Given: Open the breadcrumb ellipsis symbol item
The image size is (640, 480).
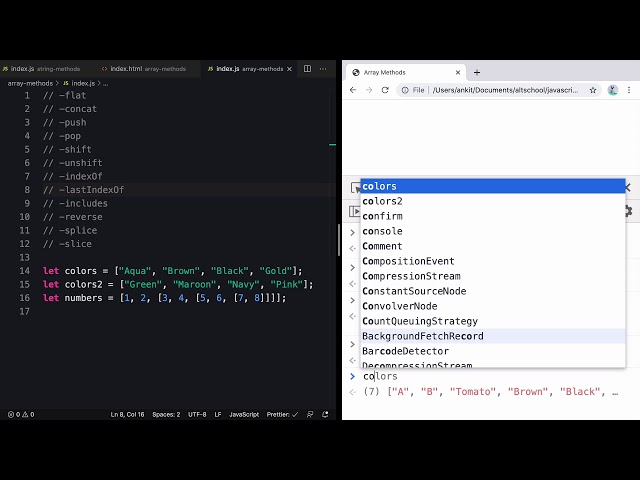Looking at the screenshot, I should (105, 83).
